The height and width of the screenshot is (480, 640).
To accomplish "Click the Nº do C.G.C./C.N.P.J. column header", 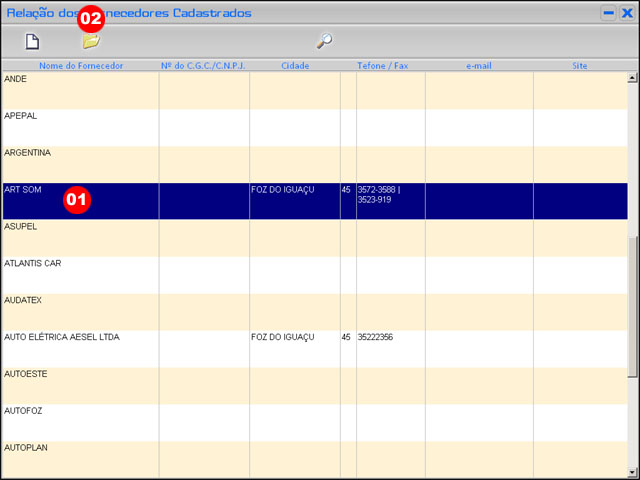I will [203, 66].
